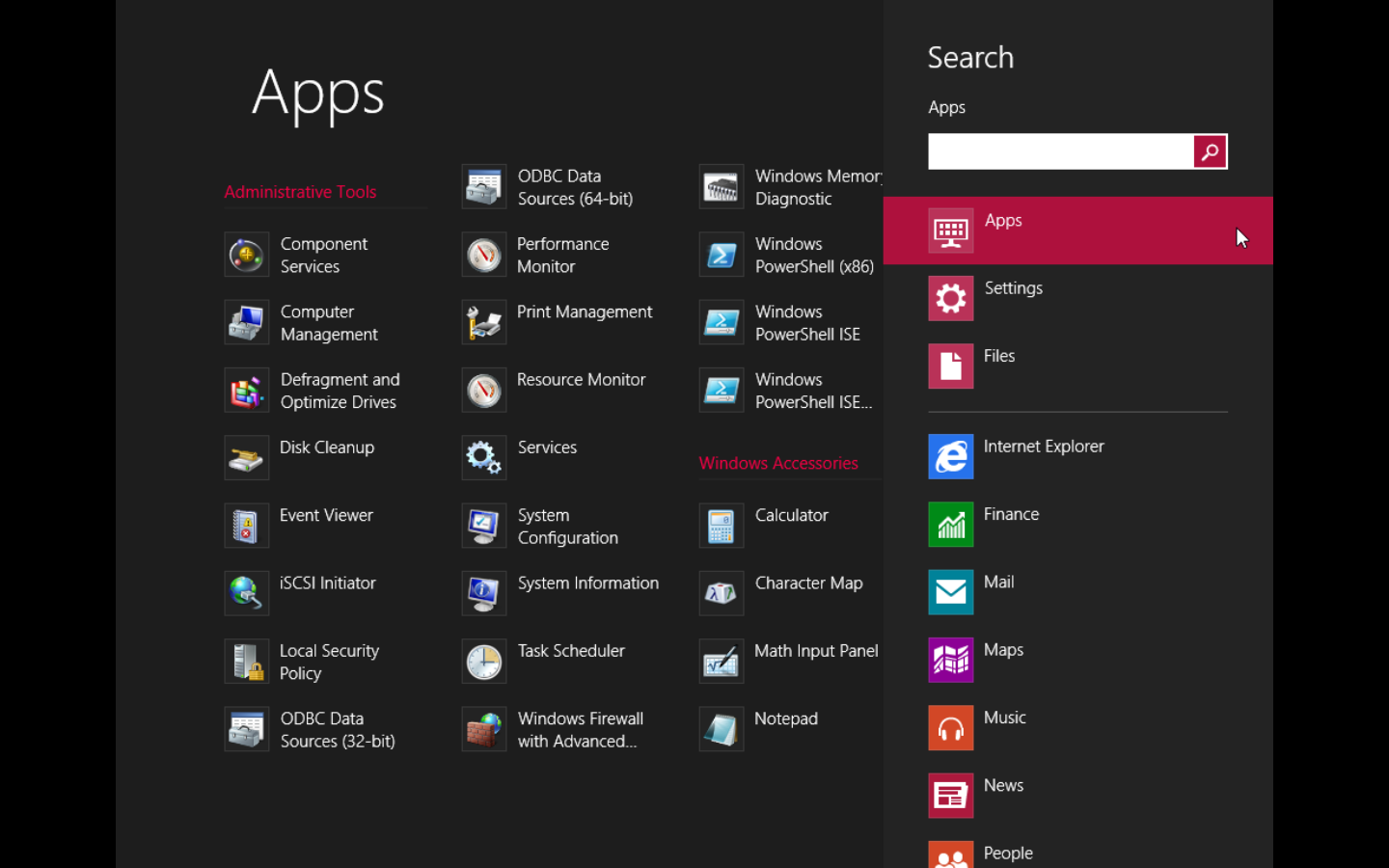1389x868 pixels.
Task: Click the 'Resource Monitor' label
Action: pyautogui.click(x=581, y=380)
